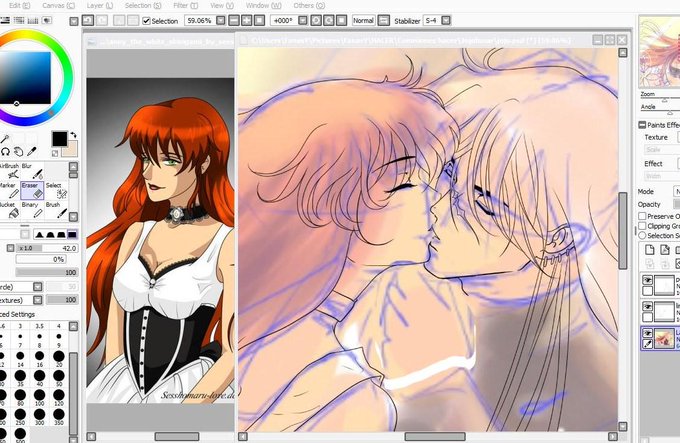Screen dimensions: 680x443
Task: Rotate canvas clockwise button
Action: coord(329,20)
